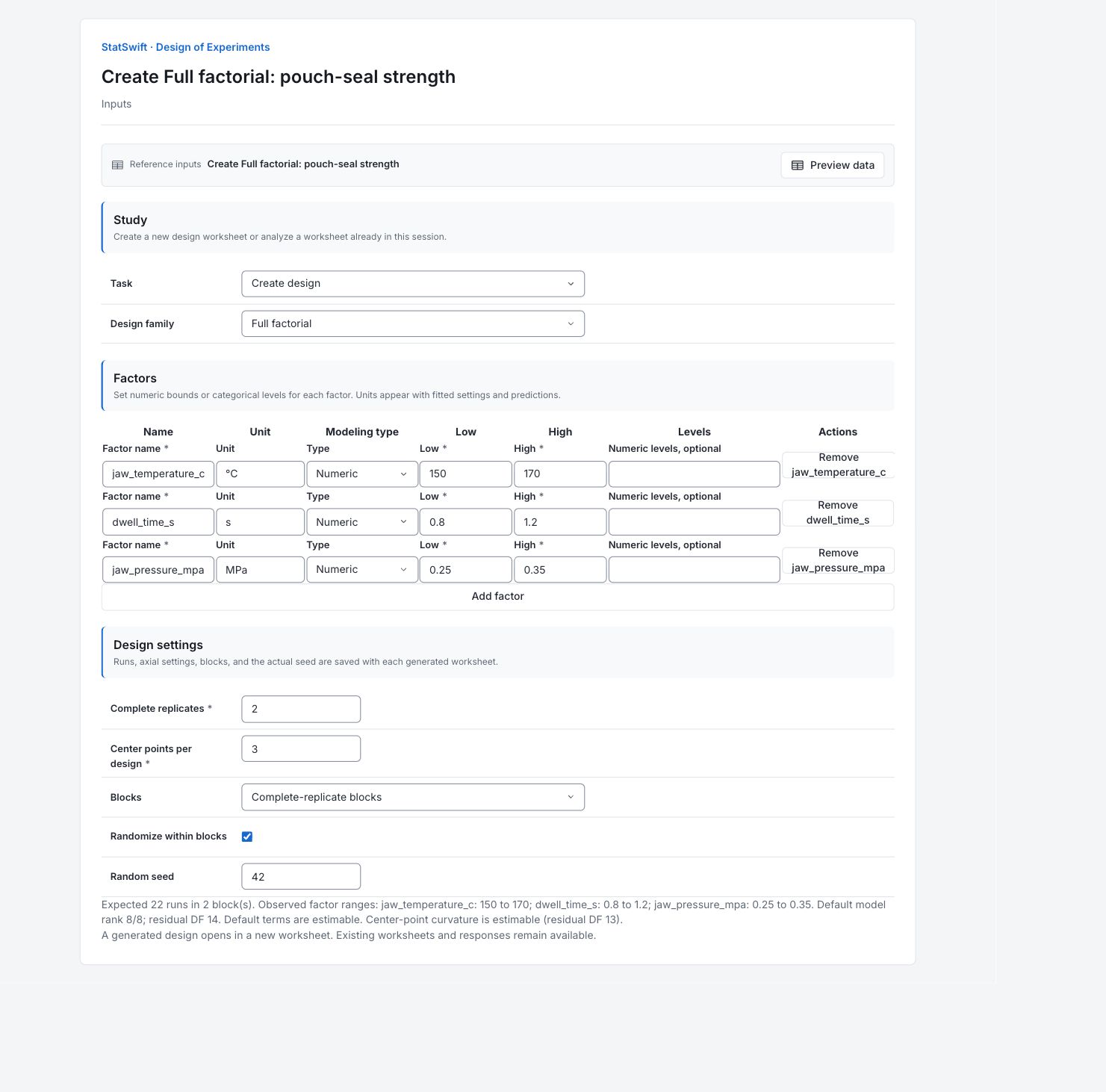
Task: Click Numeric levels field for jaw_temperature_c
Action: [x=695, y=474]
